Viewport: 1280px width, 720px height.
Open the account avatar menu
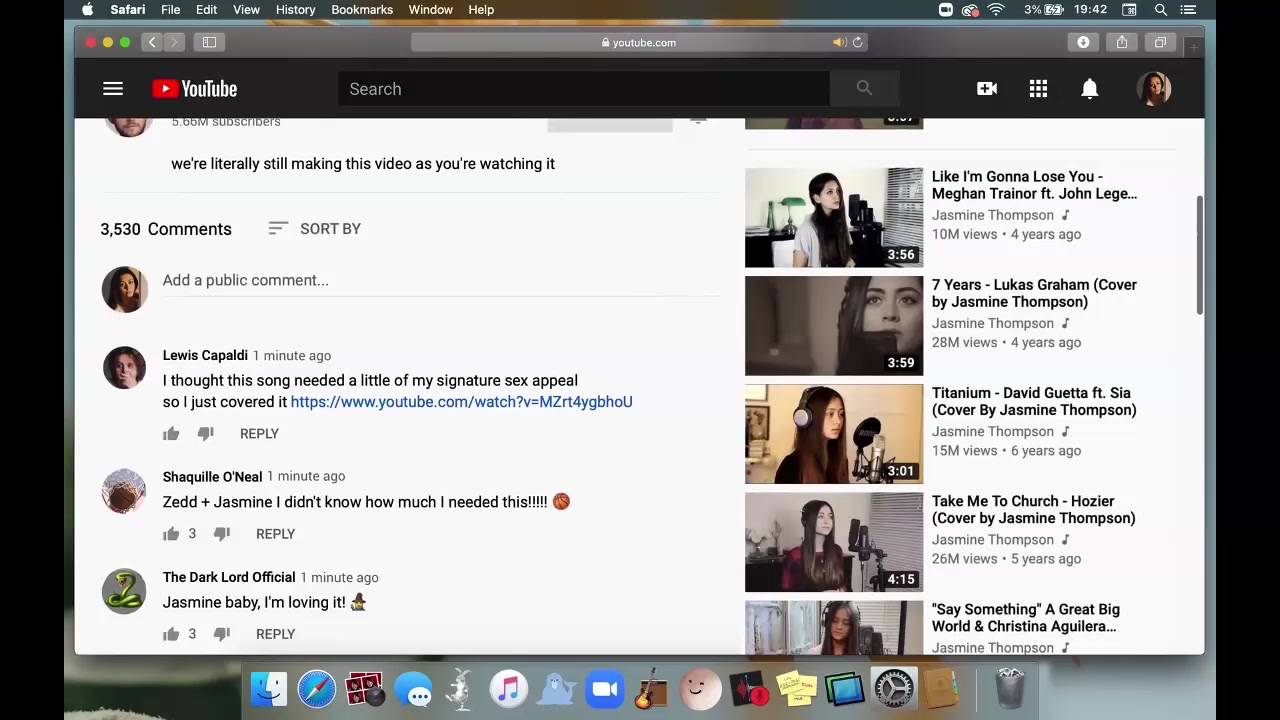pos(1154,89)
